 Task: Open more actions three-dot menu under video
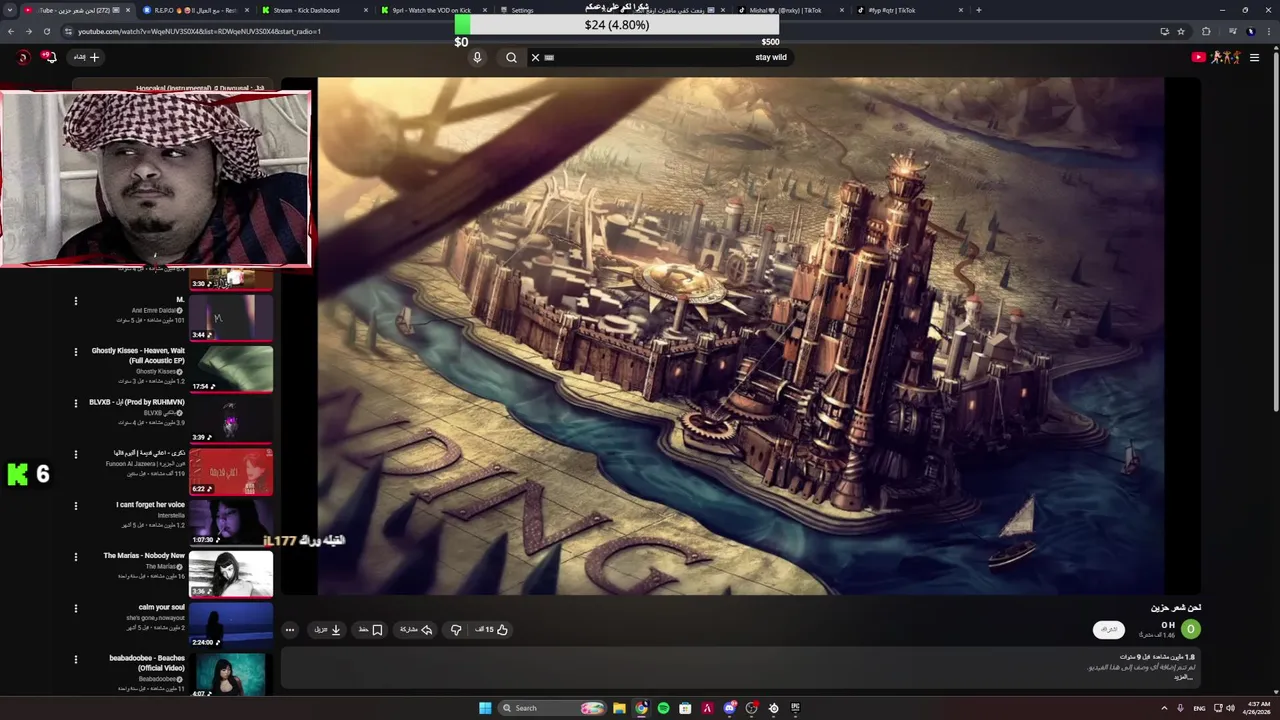click(290, 630)
